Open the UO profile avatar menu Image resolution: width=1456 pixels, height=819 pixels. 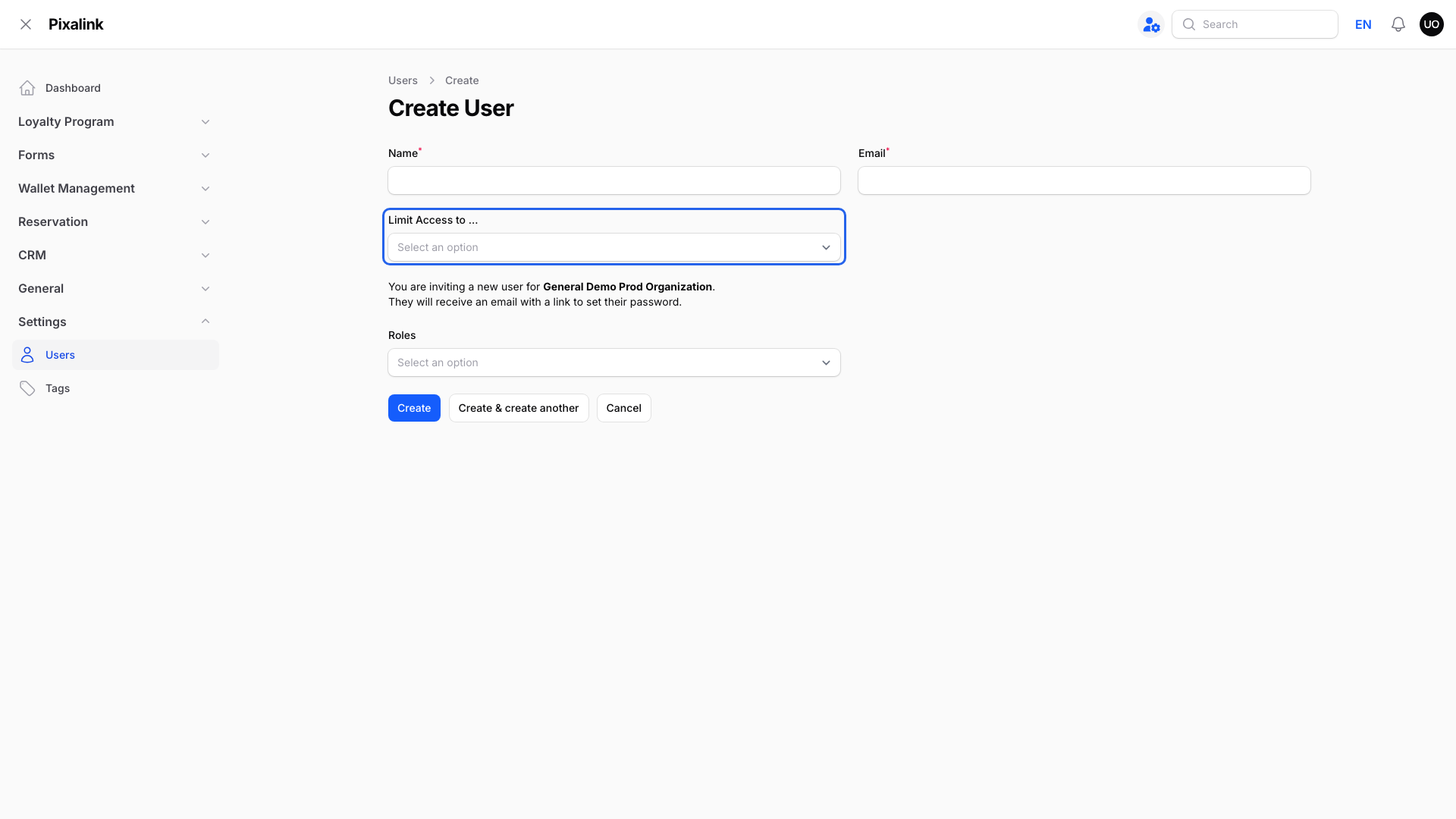1432,24
